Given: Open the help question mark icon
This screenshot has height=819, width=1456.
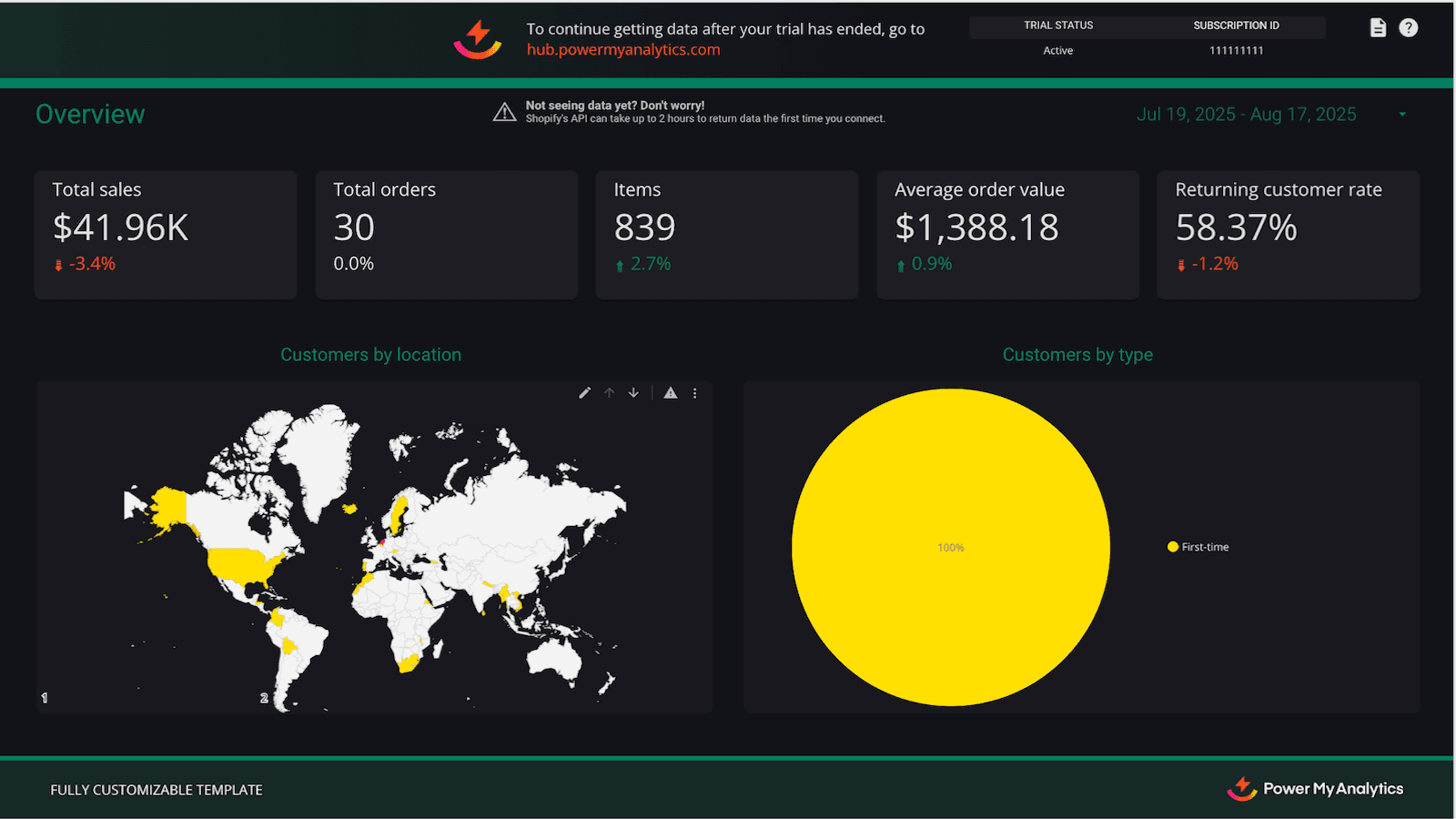Looking at the screenshot, I should pos(1409,27).
